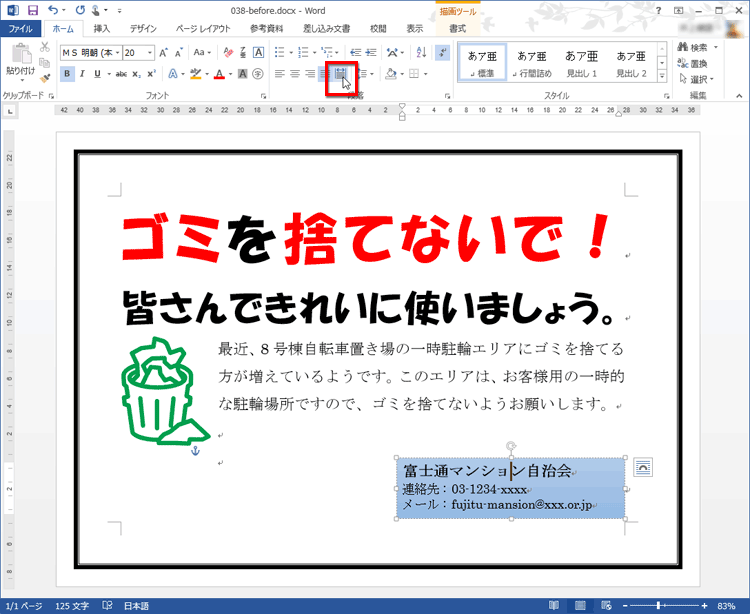Open the ファイル tab
The height and width of the screenshot is (614, 750).
coord(21,29)
